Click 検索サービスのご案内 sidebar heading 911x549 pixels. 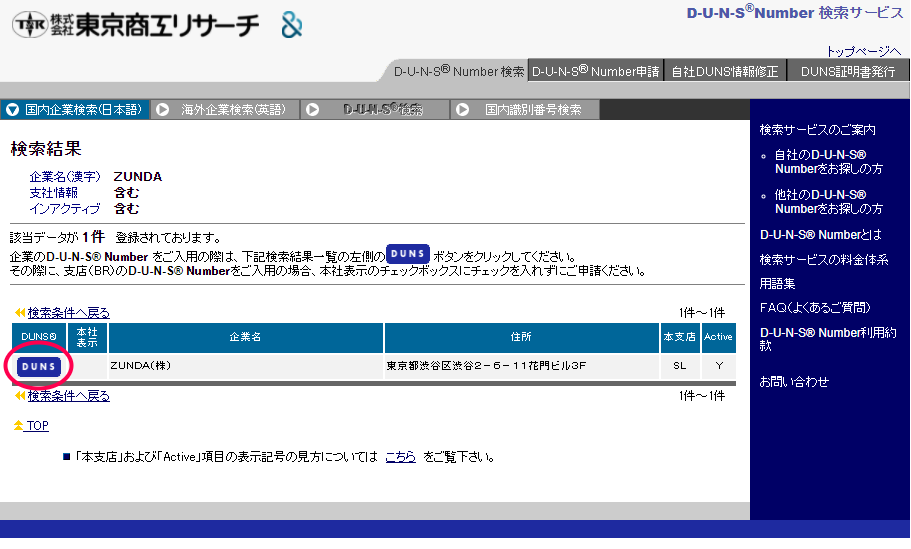point(817,130)
